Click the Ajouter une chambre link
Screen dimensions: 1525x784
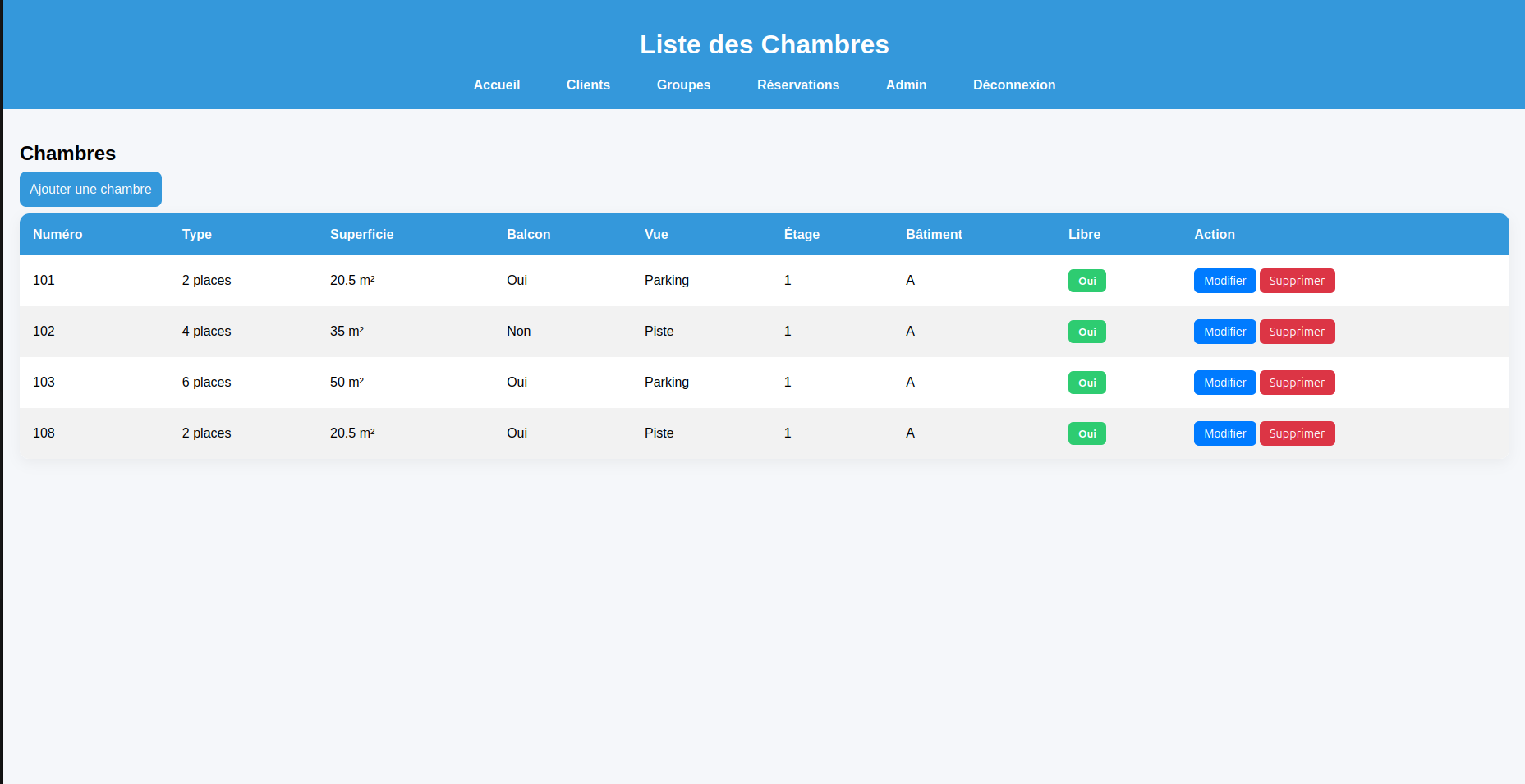90,190
